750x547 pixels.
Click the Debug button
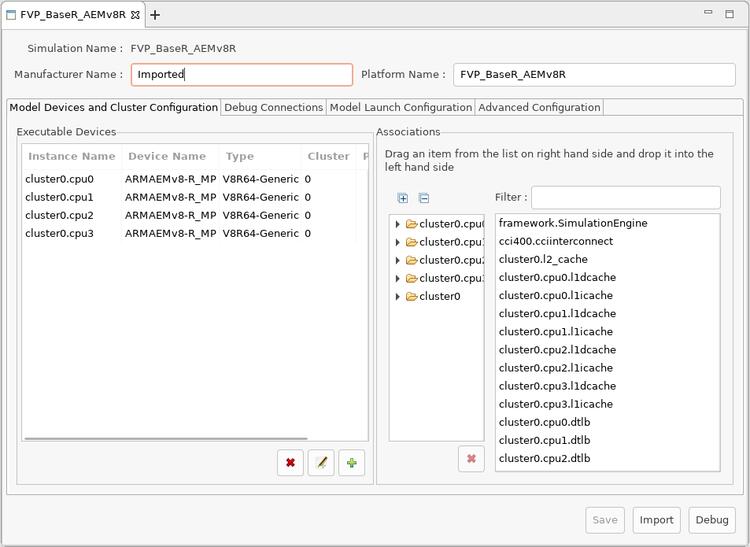tap(712, 520)
